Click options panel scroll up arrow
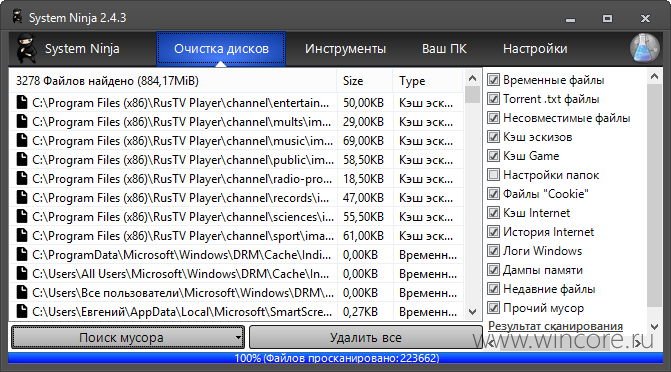The width and height of the screenshot is (671, 372). (x=654, y=77)
